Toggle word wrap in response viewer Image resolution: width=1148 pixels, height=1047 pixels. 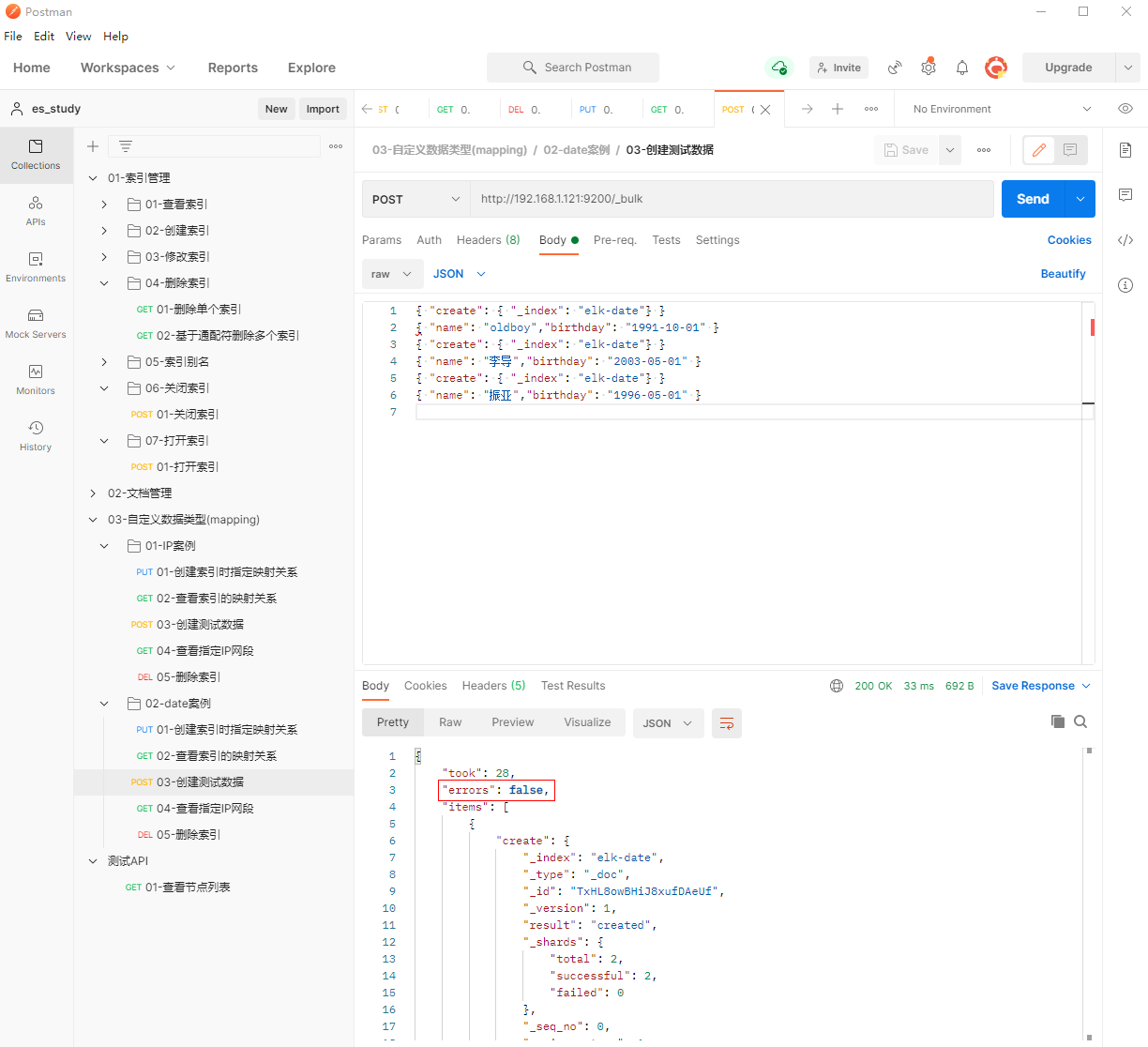click(x=727, y=723)
